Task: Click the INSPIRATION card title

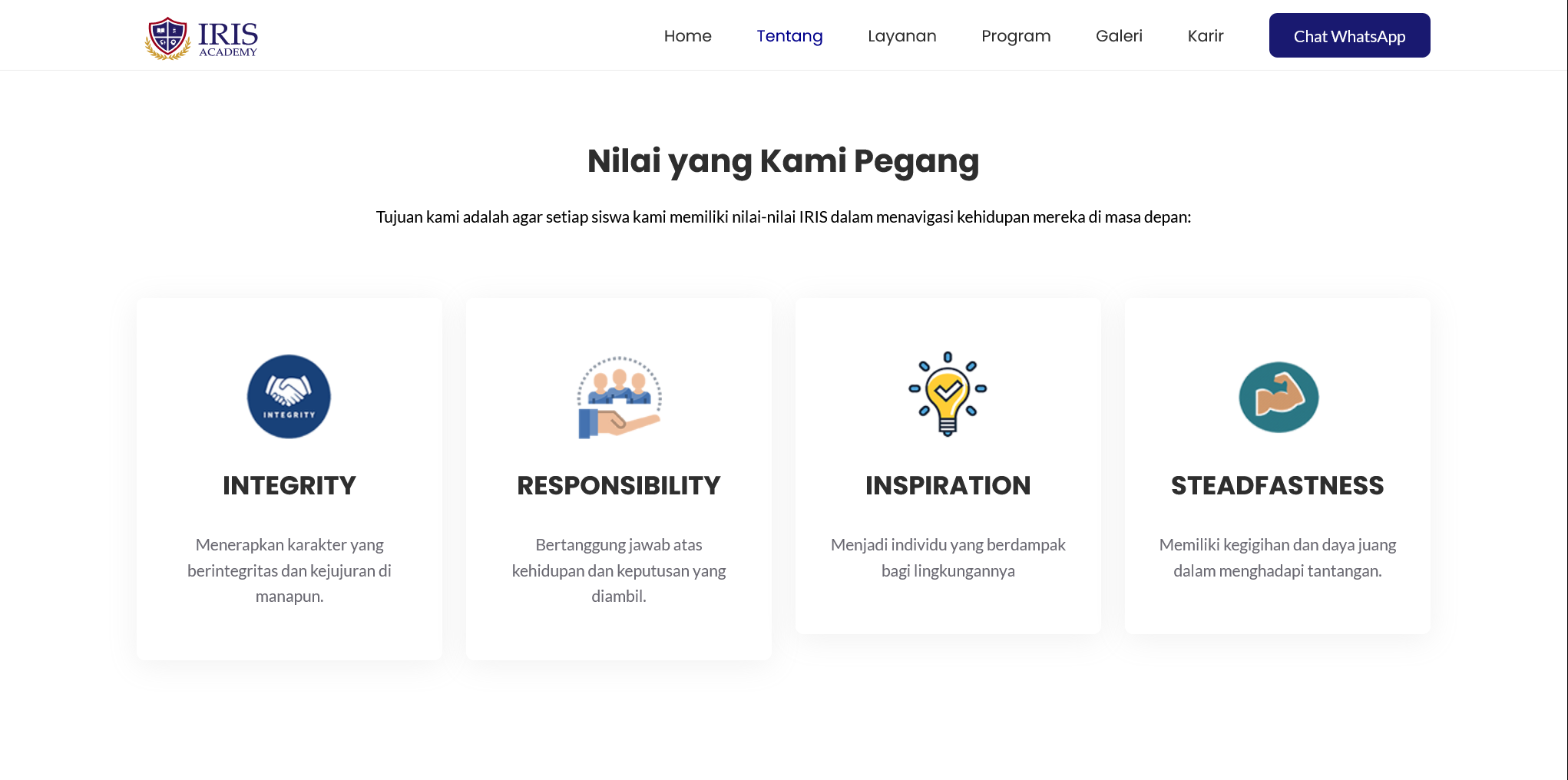Action: click(948, 485)
